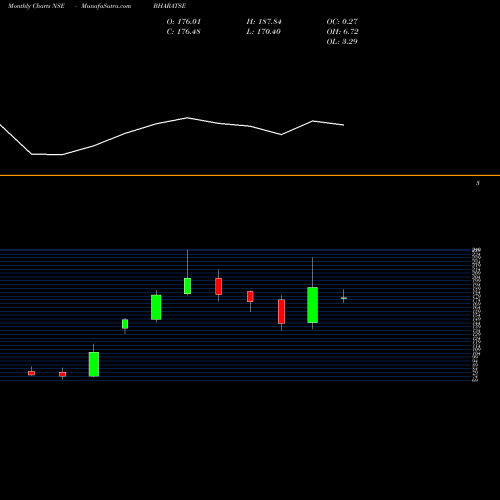Click the tallest green candle with the long upper wick
Viewport: 500px width, 500px height.
click(312, 305)
